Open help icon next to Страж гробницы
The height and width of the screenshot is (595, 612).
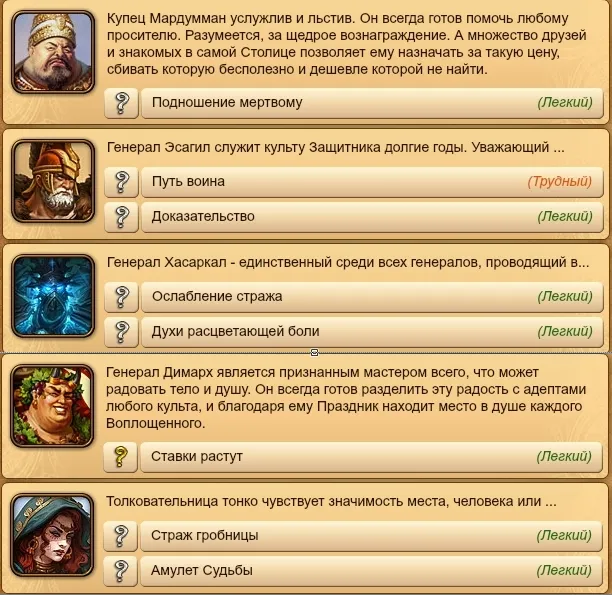pyautogui.click(x=121, y=536)
